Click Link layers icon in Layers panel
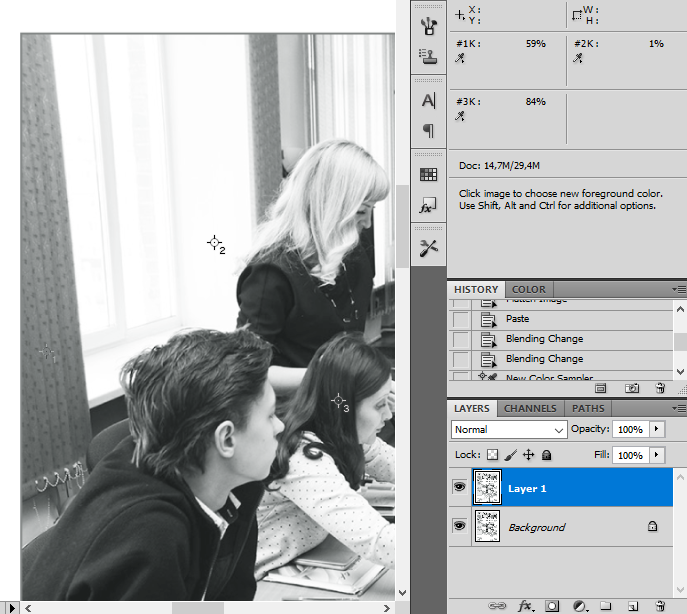 (x=497, y=606)
